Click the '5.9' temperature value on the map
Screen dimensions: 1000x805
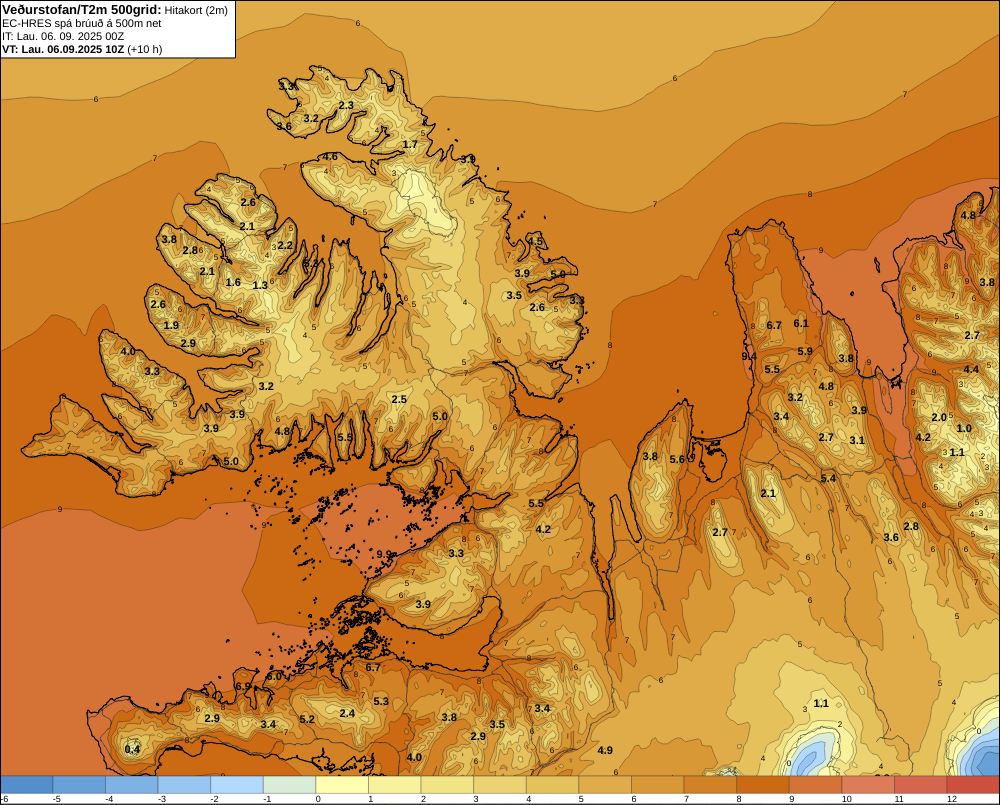[805, 351]
